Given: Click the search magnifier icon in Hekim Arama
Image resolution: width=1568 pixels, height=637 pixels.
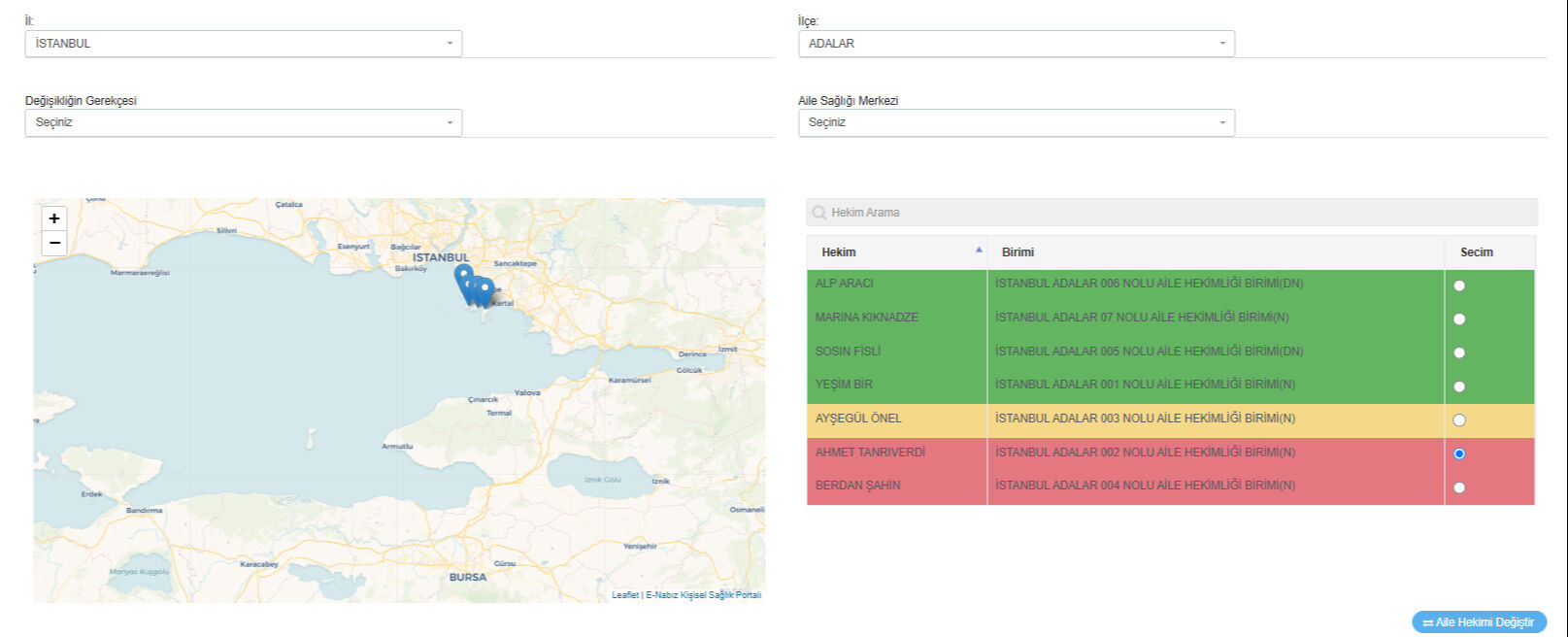Looking at the screenshot, I should tap(819, 213).
